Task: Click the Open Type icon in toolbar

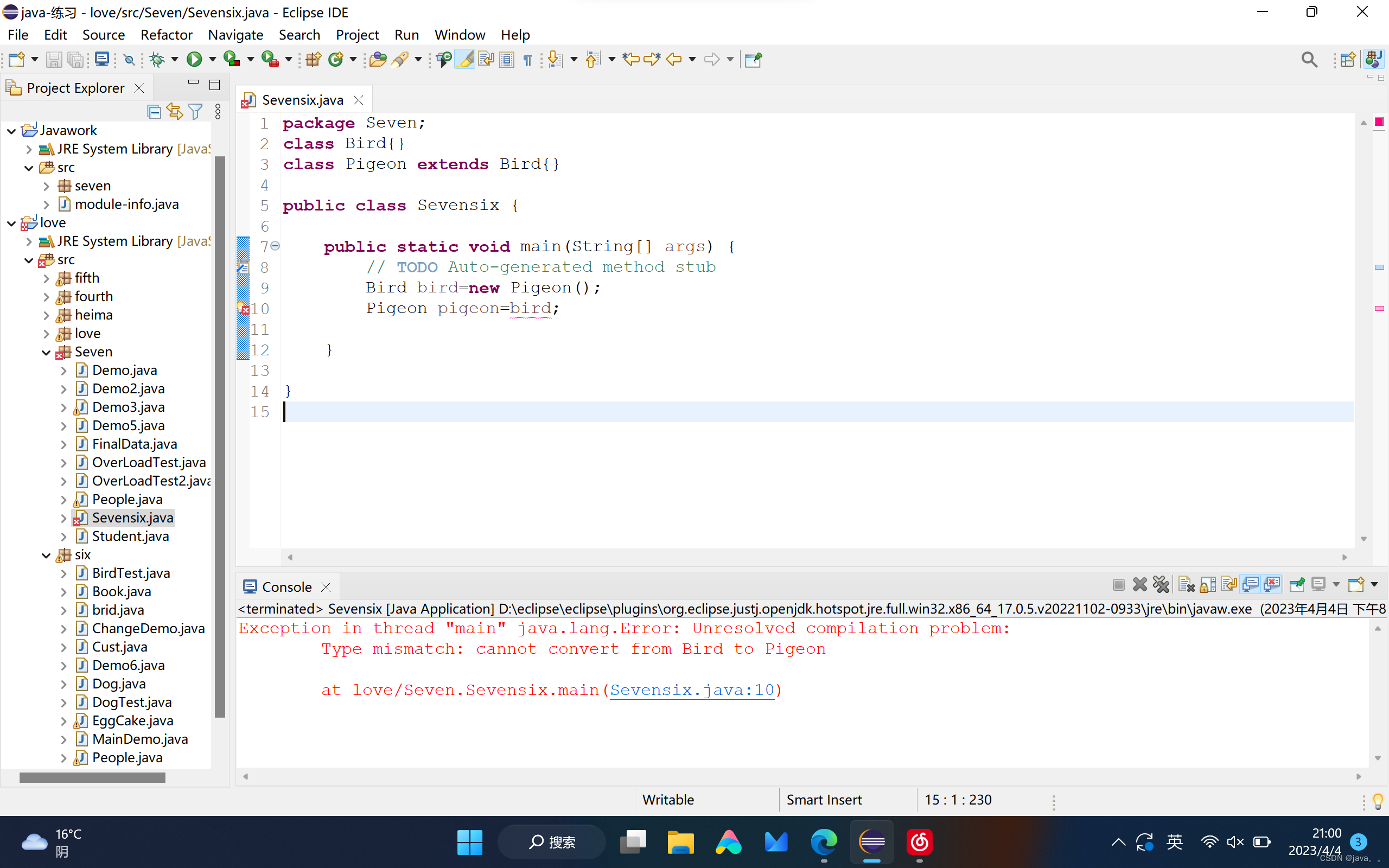Action: (x=377, y=59)
